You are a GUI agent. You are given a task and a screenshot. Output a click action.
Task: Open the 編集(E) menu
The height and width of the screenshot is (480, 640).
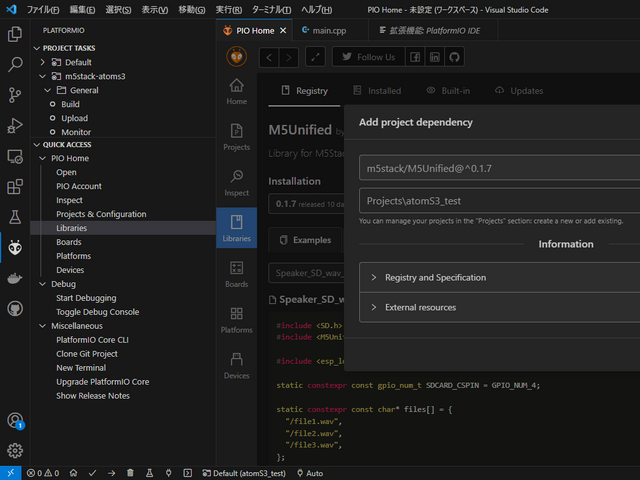click(x=82, y=9)
